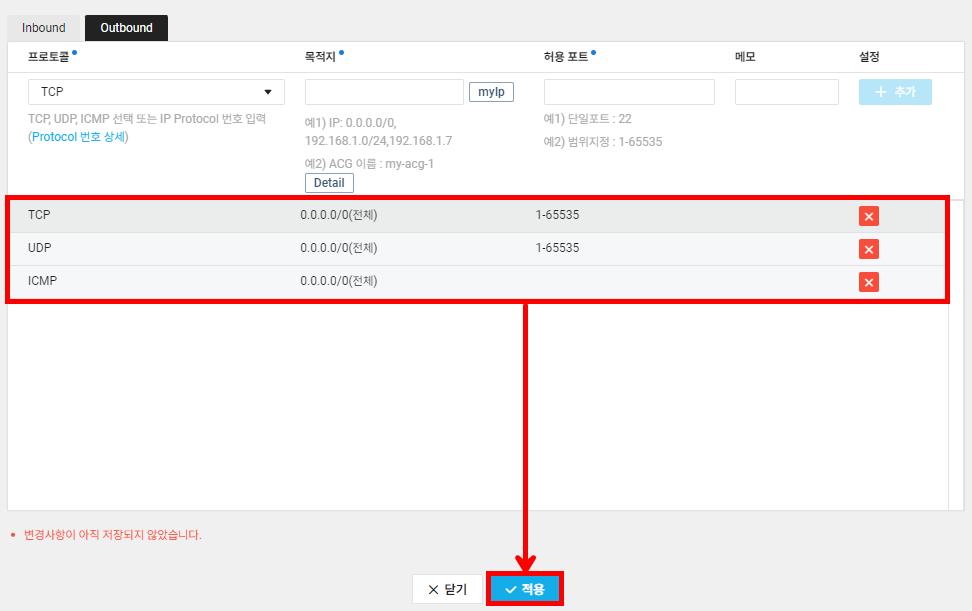Viewport: 972px width, 611px height.
Task: Switch to the Inbound tab
Action: [x=43, y=28]
